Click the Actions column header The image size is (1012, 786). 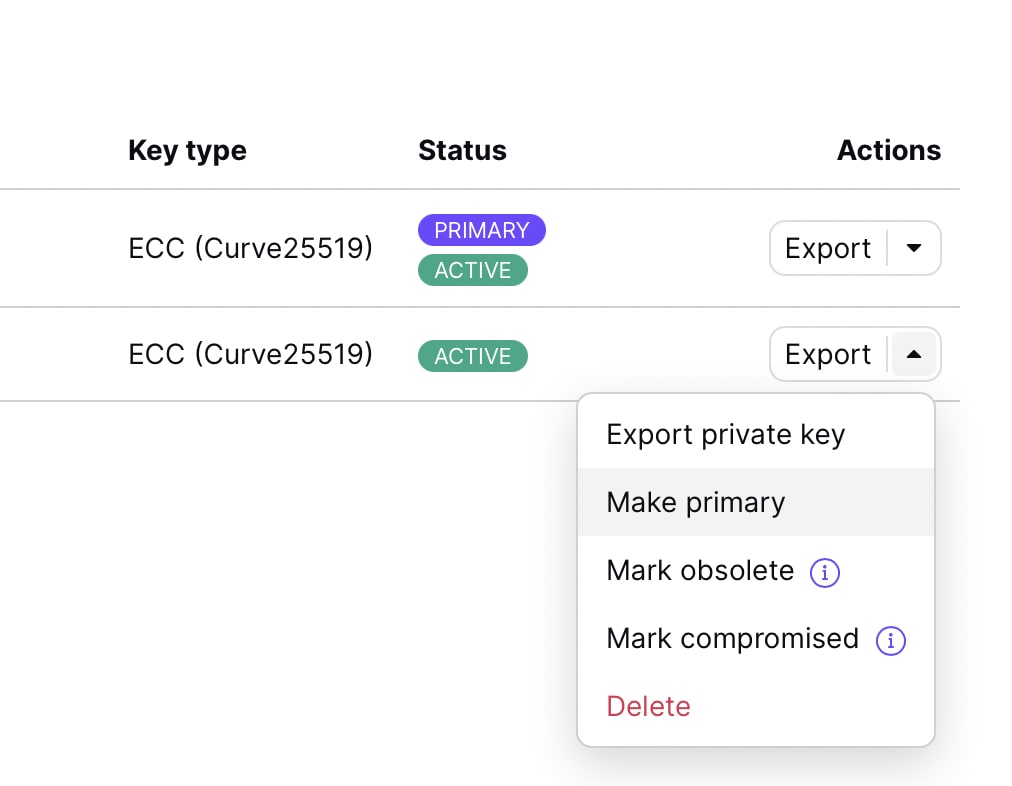[x=888, y=151]
